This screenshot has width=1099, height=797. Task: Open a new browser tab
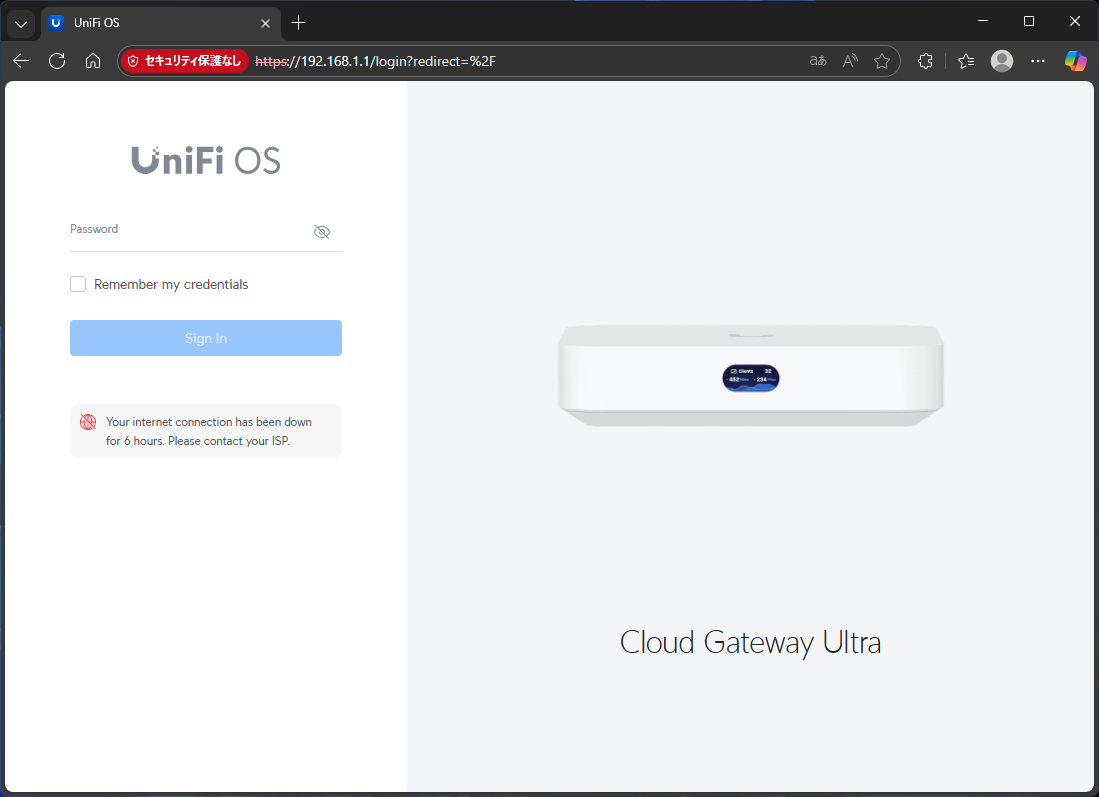coord(298,22)
